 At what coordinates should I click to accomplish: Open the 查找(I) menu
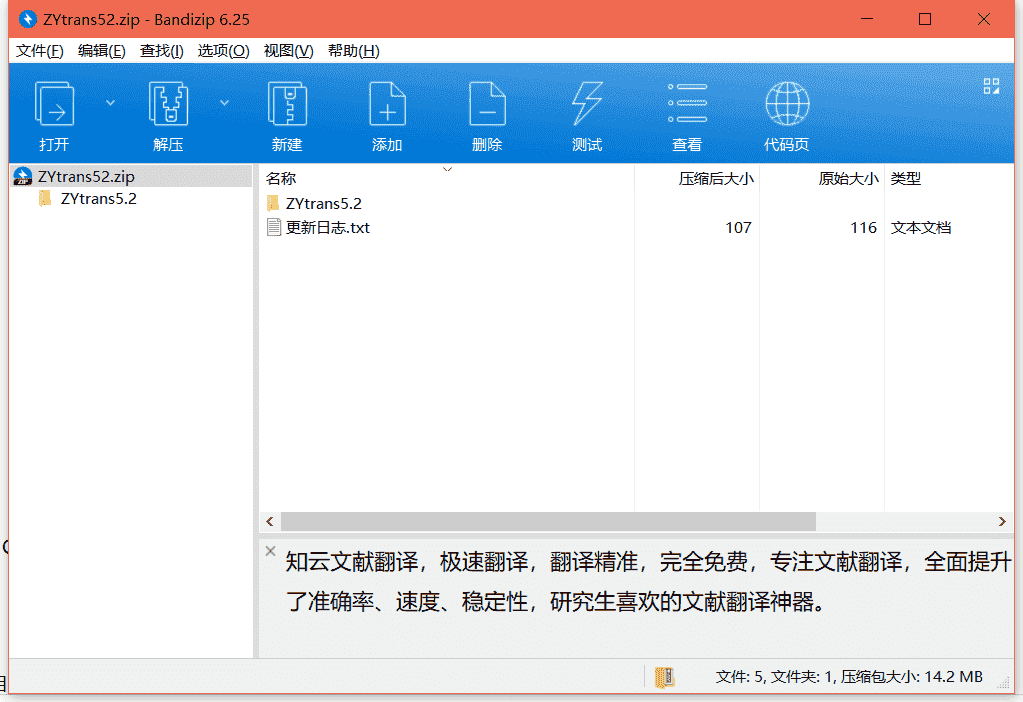point(161,51)
